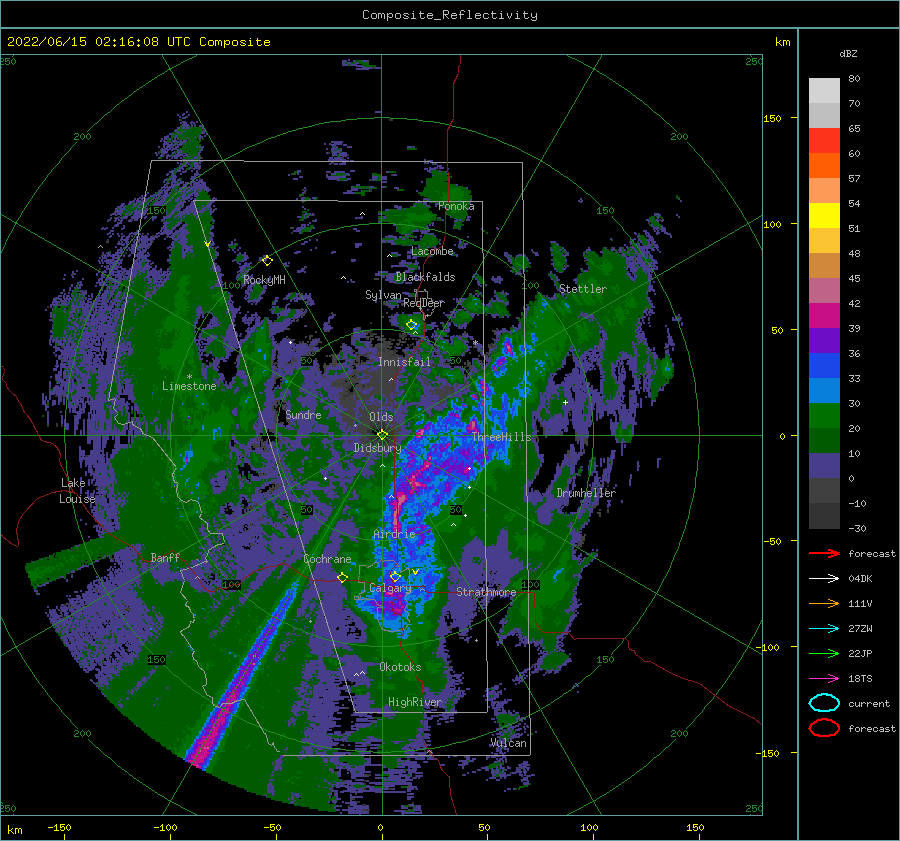Select the red forecast oval icon
The image size is (900, 841).
click(824, 728)
